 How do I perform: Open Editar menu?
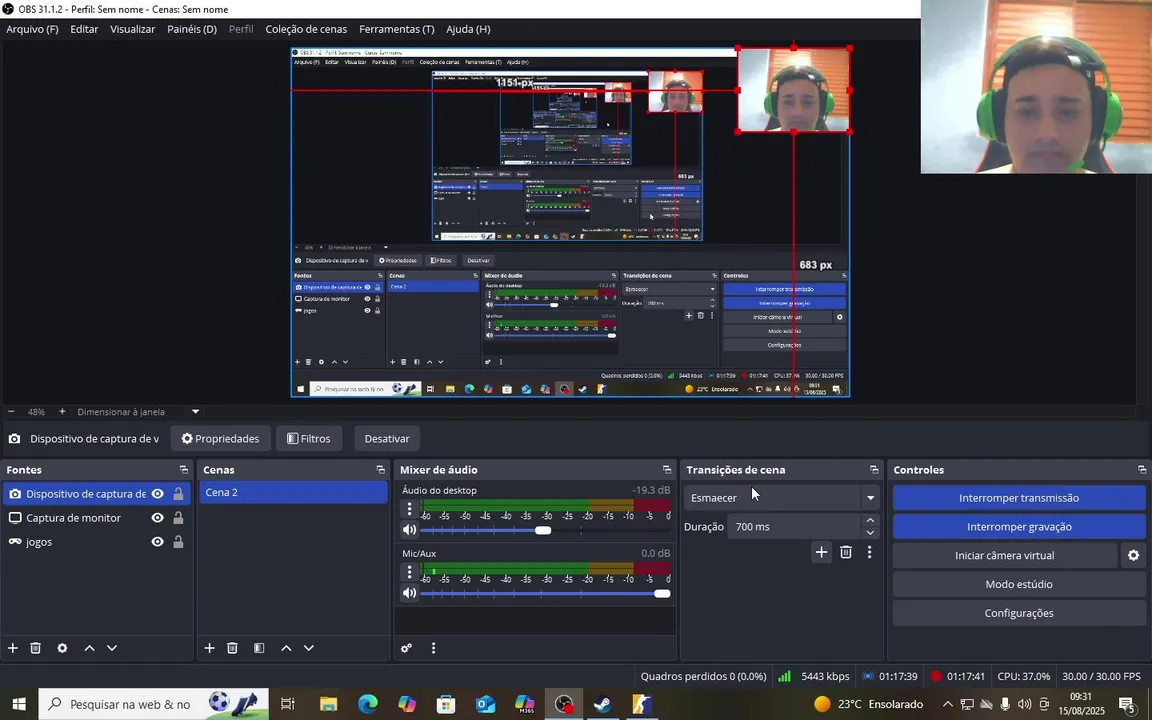pos(84,29)
